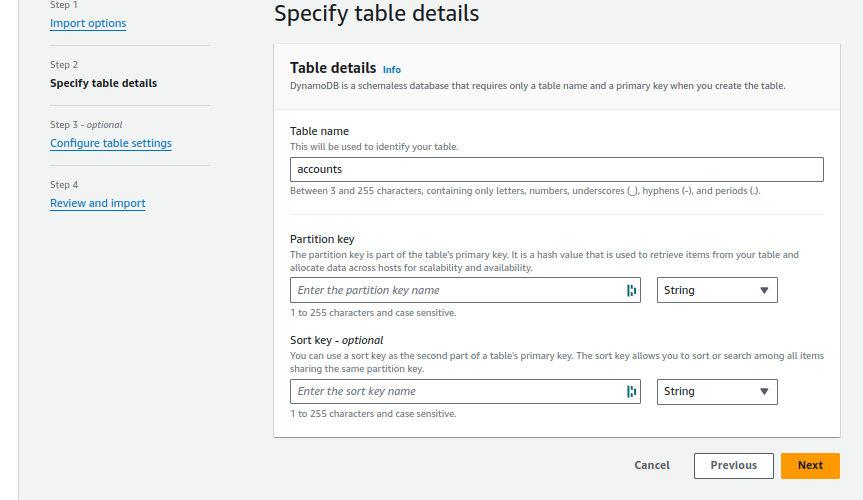Viewport: 863px width, 500px height.
Task: Click the Next button
Action: pos(810,465)
